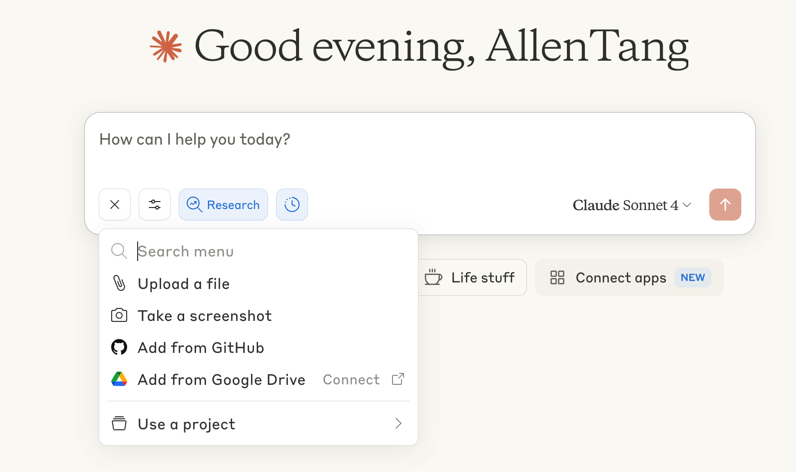Expand the Use a project submenu chevron
The image size is (796, 472).
399,423
